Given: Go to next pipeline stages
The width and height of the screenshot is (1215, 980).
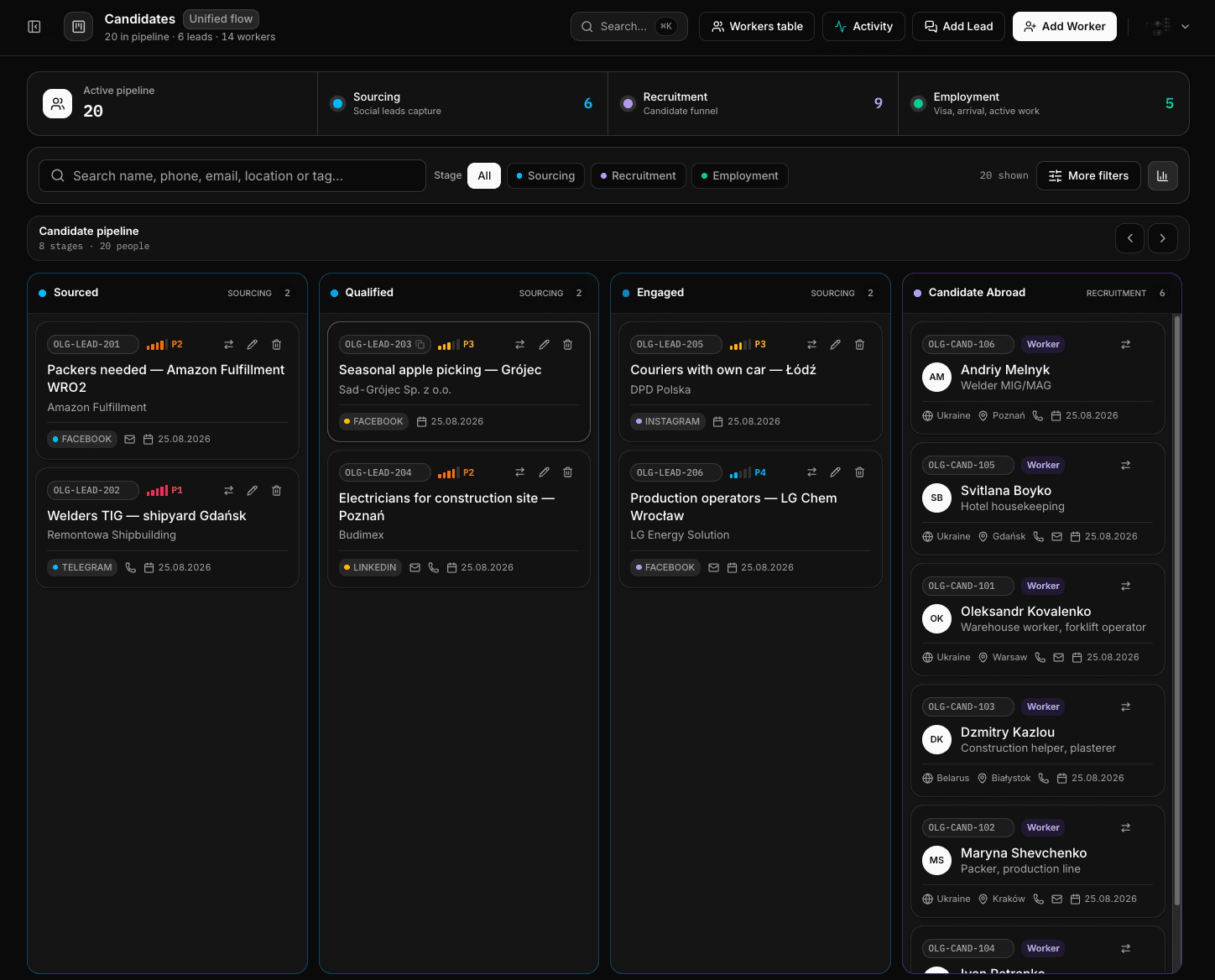Looking at the screenshot, I should point(1163,238).
